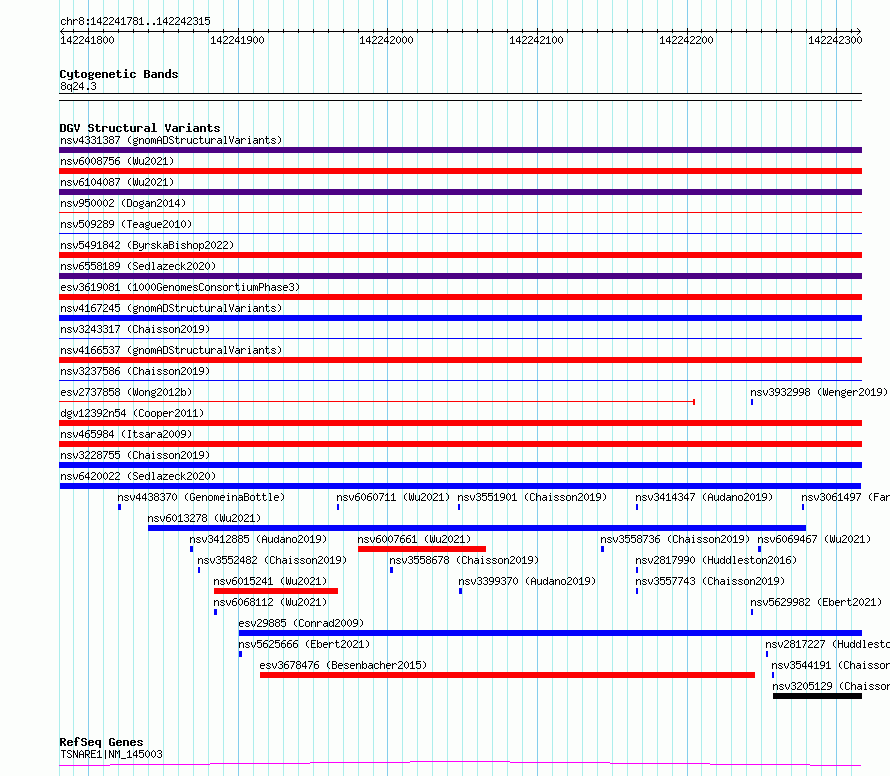Open the nsv3558678 (Chaisson2019) label
Viewport: 890px width, 776px height.
coord(464,560)
